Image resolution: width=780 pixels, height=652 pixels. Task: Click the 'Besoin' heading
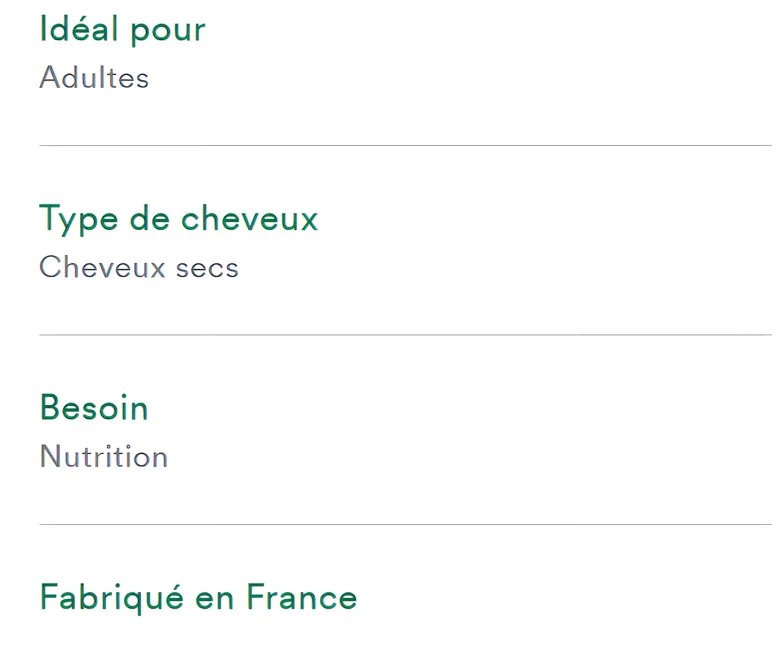[x=94, y=408]
